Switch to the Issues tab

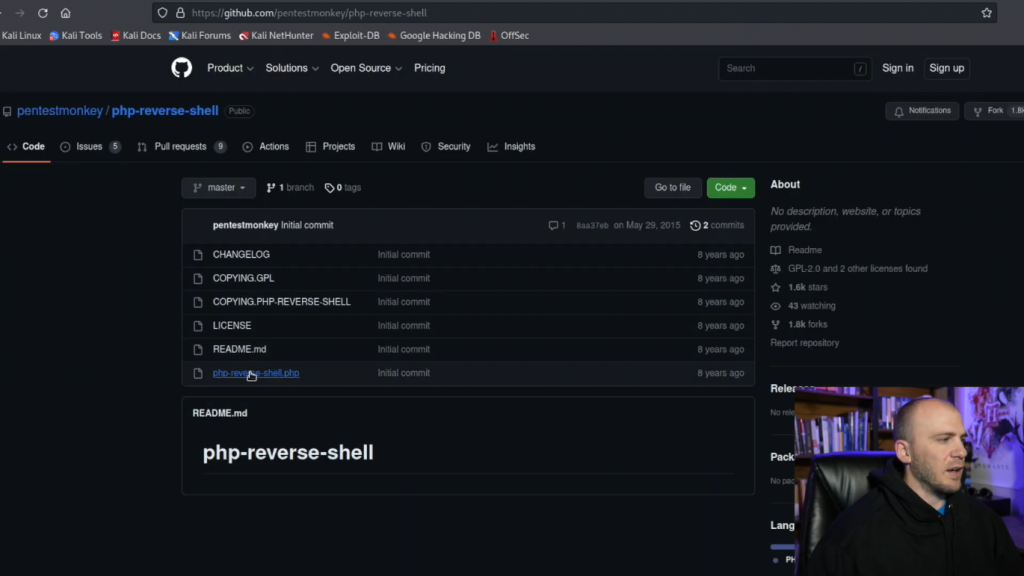click(x=89, y=147)
